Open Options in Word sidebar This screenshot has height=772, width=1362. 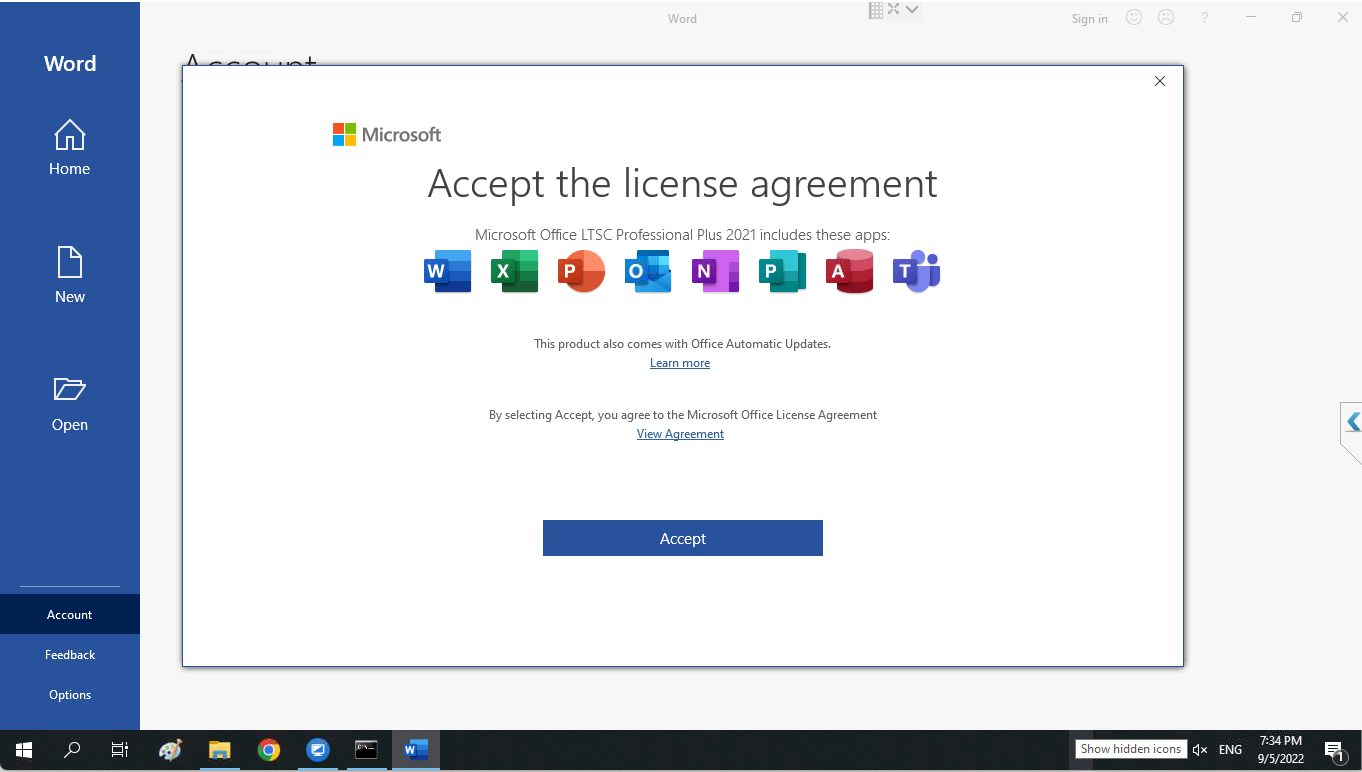[x=70, y=695]
